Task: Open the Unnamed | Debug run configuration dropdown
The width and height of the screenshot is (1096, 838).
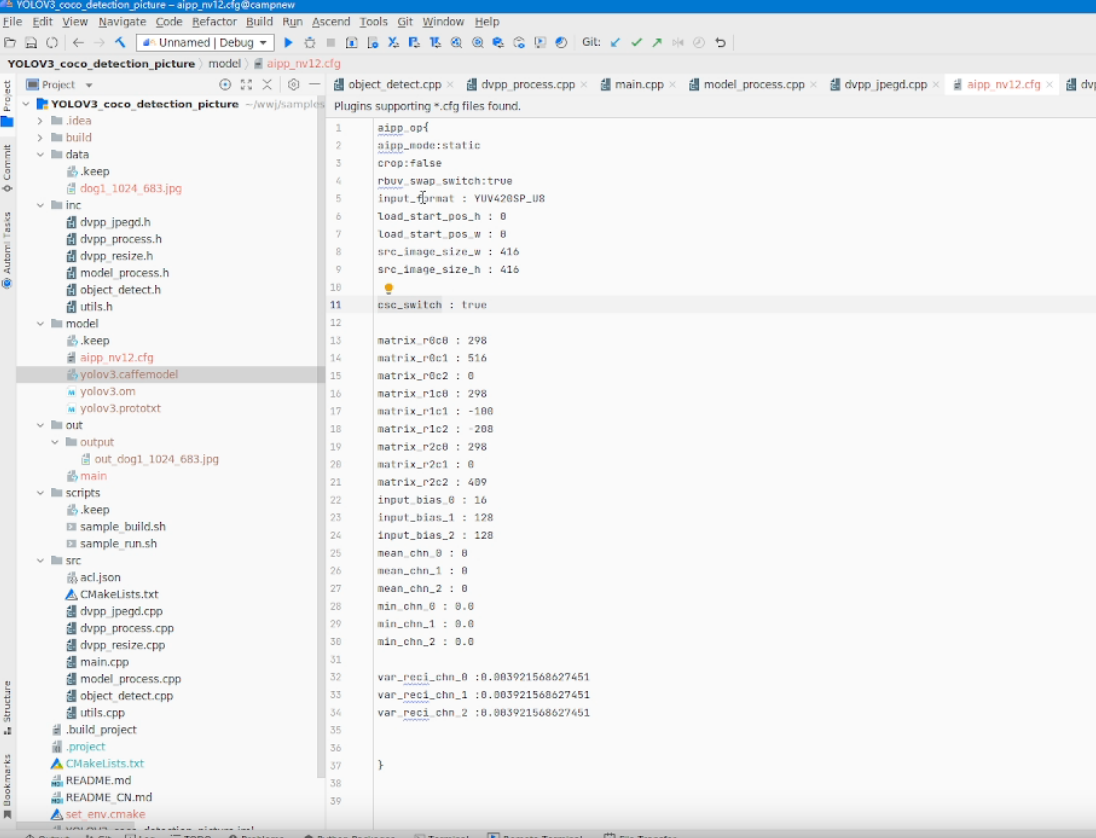Action: click(x=205, y=43)
